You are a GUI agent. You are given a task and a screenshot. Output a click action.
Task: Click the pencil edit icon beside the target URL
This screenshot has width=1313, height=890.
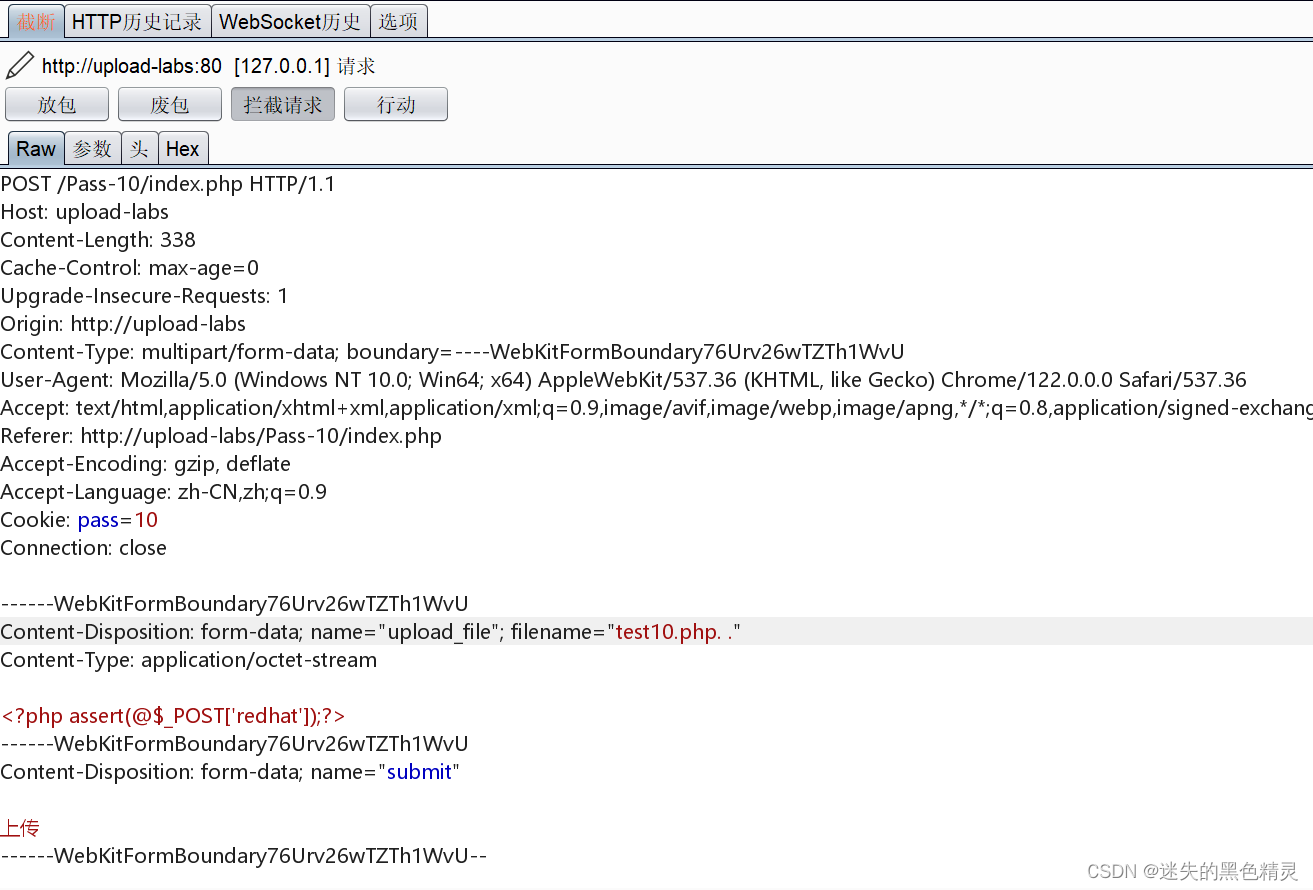pos(19,66)
